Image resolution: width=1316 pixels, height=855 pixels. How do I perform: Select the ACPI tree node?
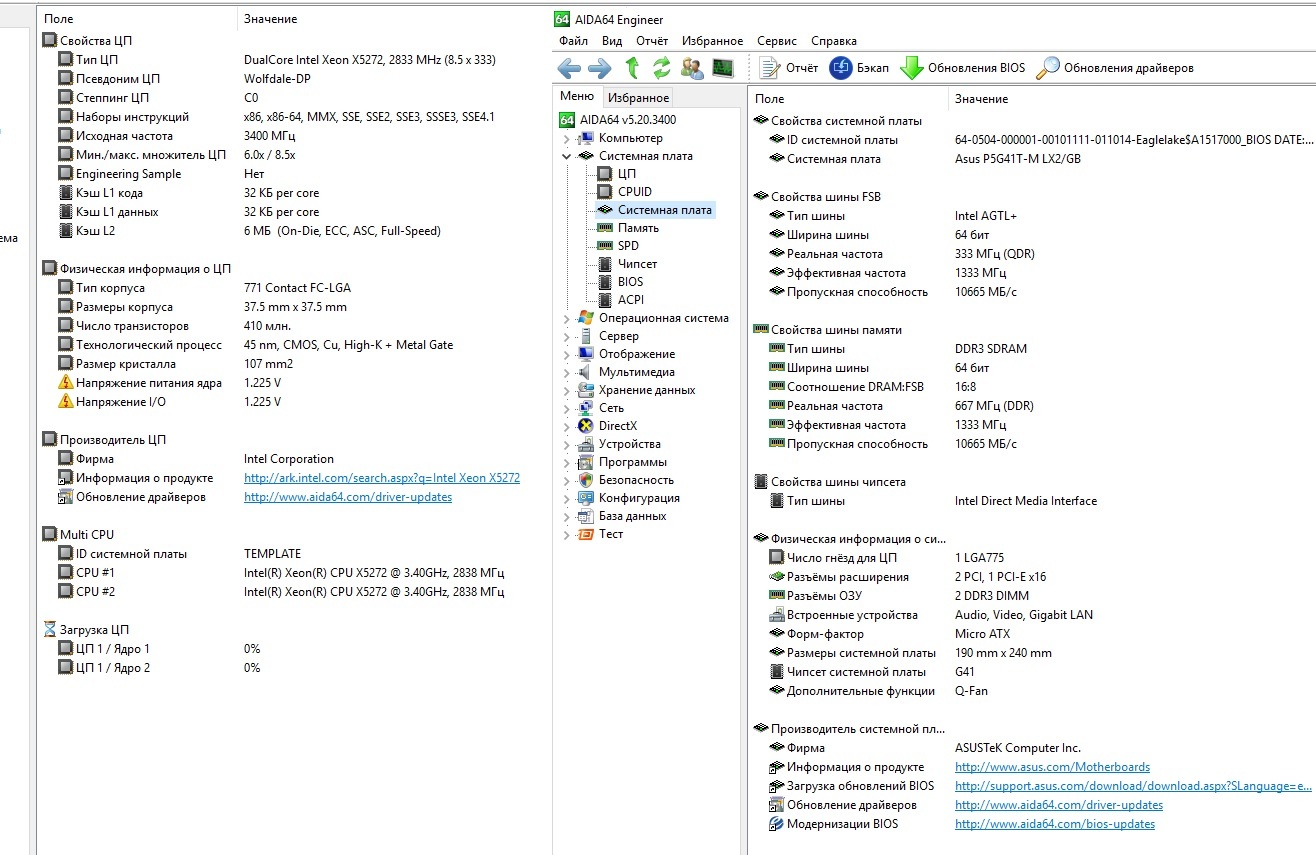point(630,300)
